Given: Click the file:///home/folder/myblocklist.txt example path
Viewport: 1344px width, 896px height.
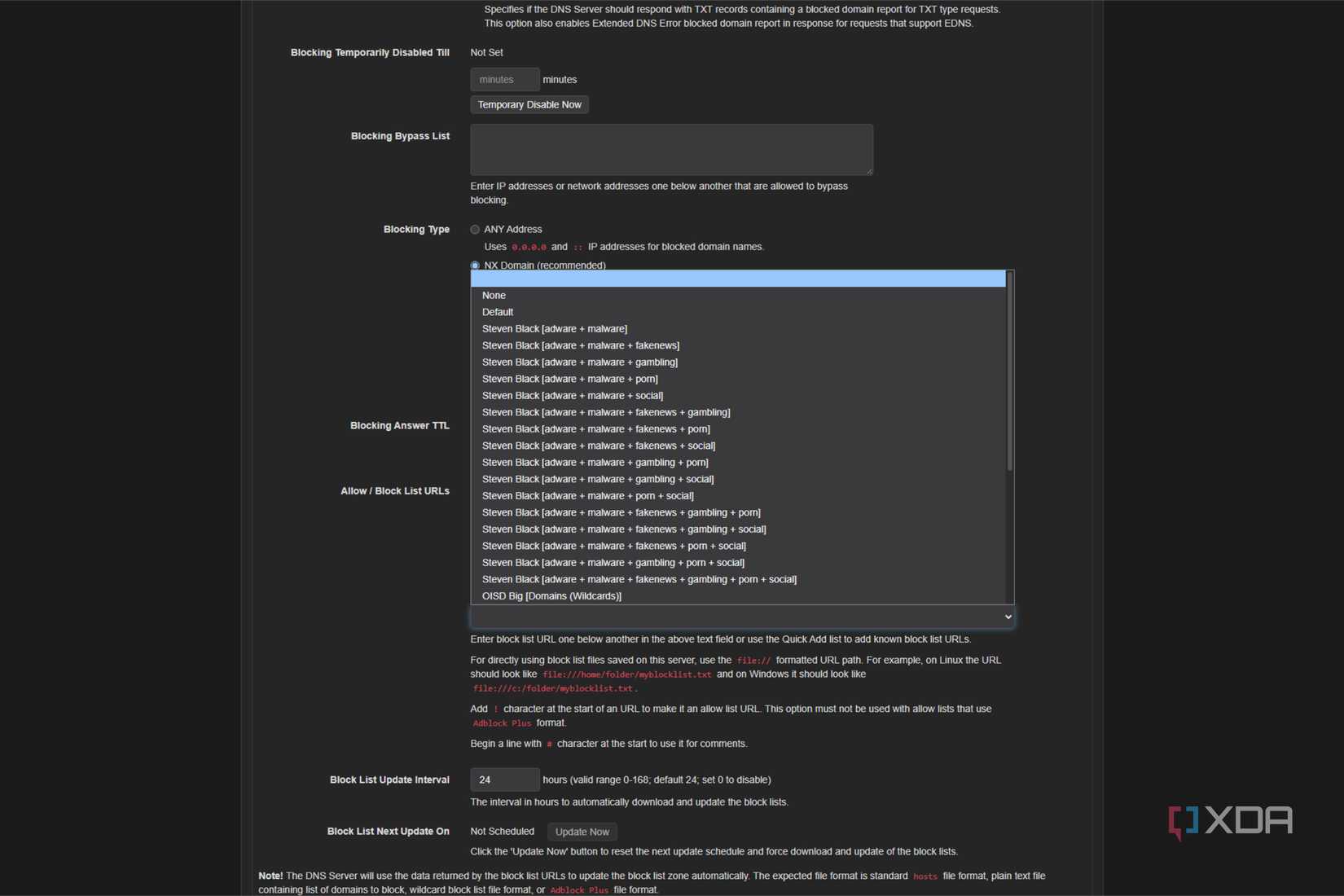Looking at the screenshot, I should click(x=627, y=674).
